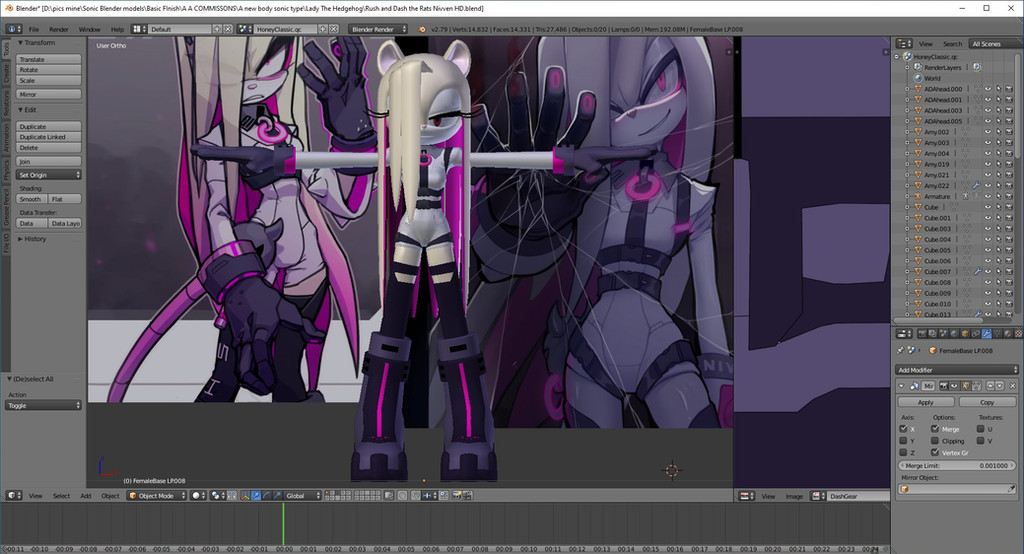Click the wrench icon on the Amy.022 row
Image resolution: width=1024 pixels, height=554 pixels.
pyautogui.click(x=977, y=186)
